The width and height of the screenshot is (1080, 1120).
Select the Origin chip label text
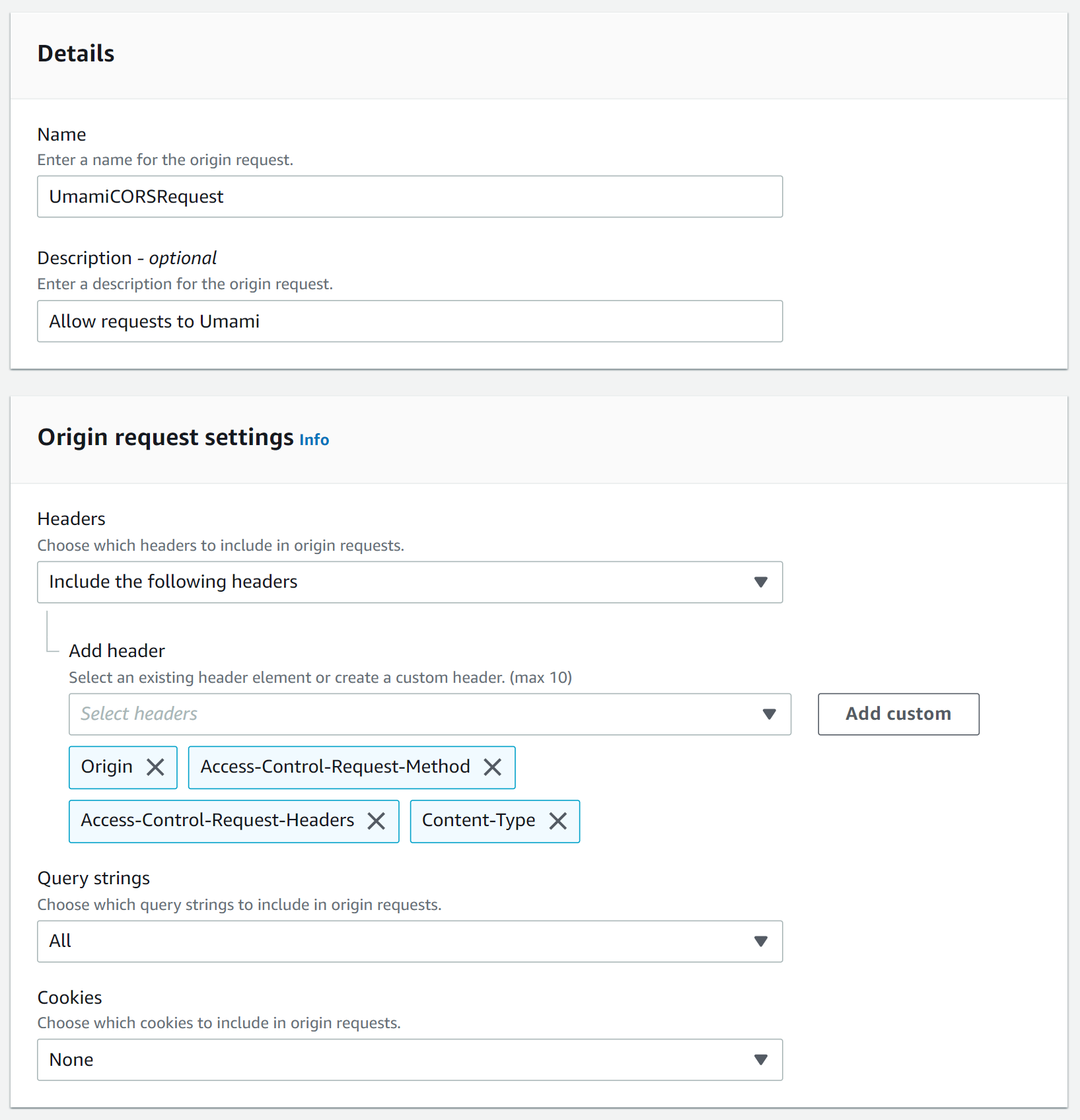coord(107,767)
